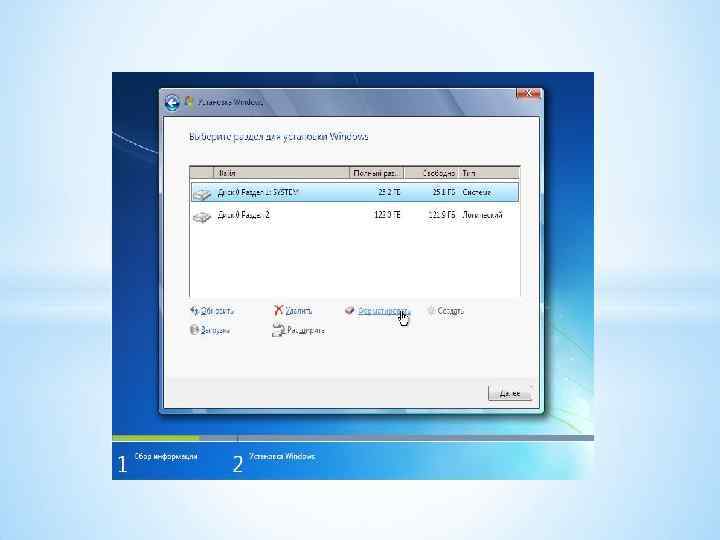Image resolution: width=720 pixels, height=540 pixels.
Task: Refresh the partition list via Обновить link
Action: pos(217,311)
